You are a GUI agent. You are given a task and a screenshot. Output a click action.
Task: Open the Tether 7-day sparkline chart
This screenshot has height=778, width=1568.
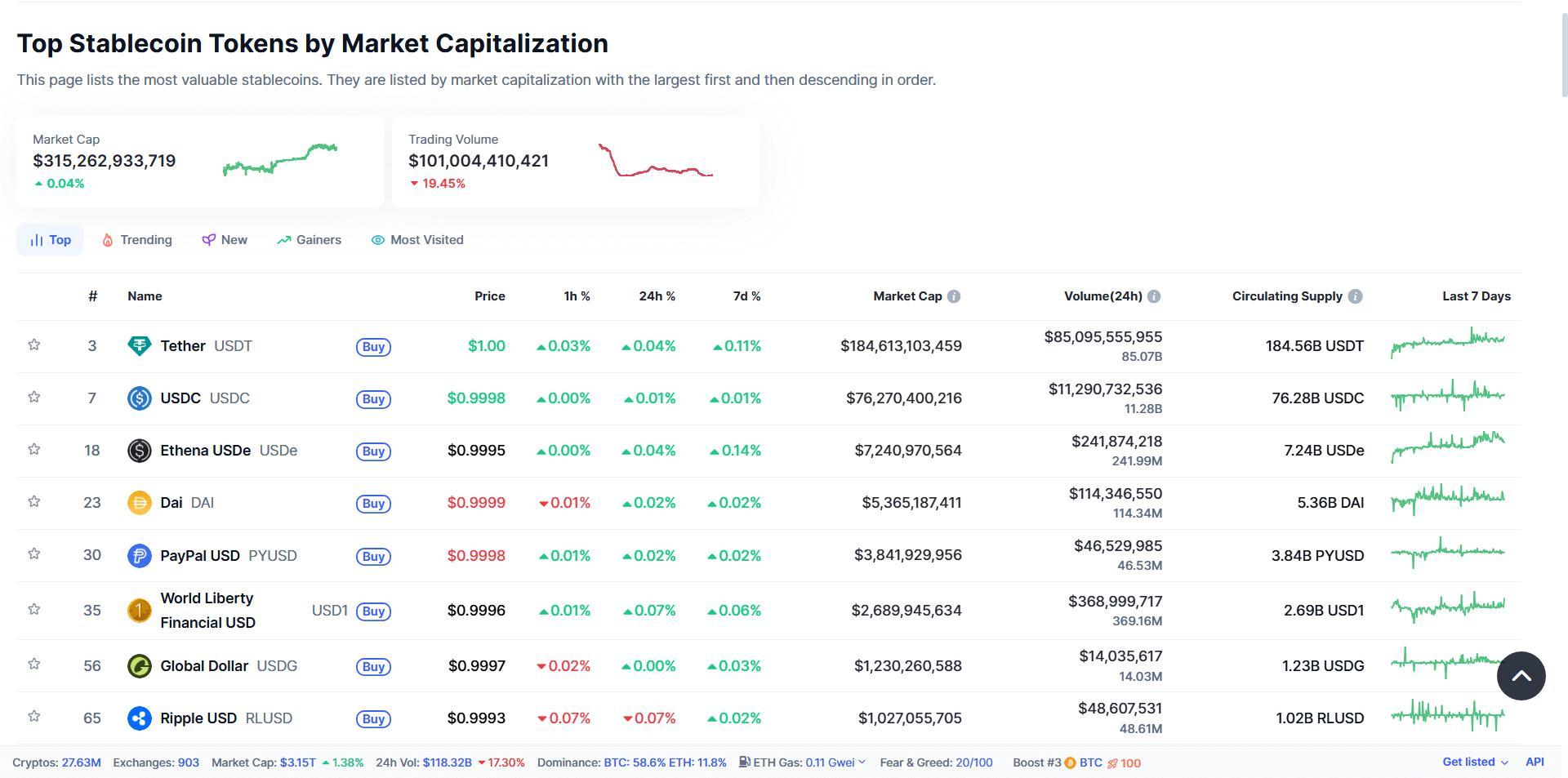pyautogui.click(x=1448, y=343)
